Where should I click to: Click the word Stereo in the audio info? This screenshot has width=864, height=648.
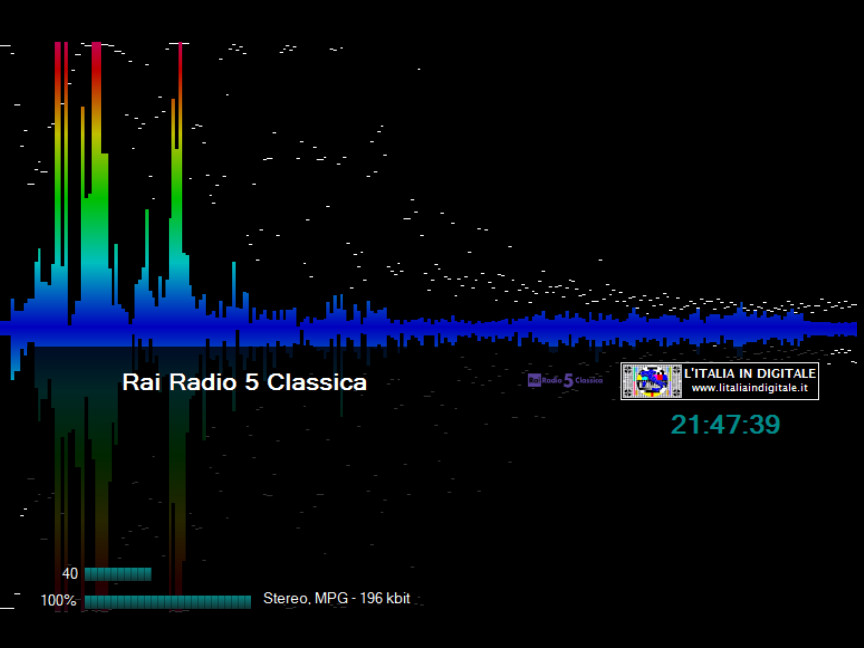(x=284, y=599)
